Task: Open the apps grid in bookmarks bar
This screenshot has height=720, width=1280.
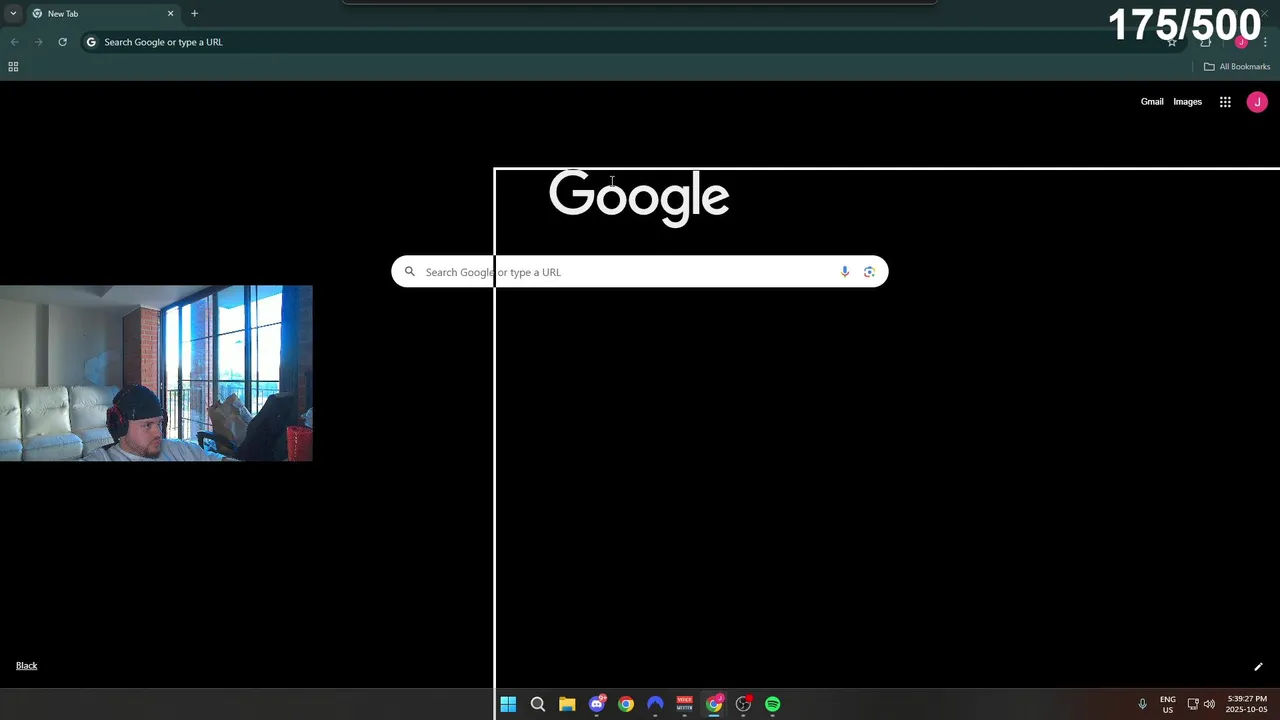Action: 13,67
